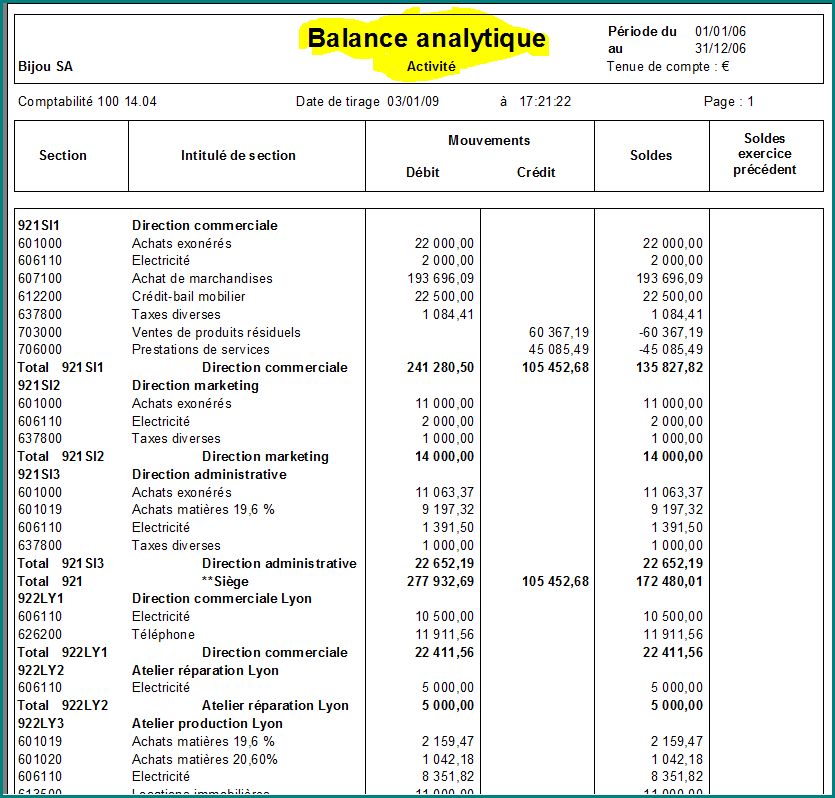835x798 pixels.
Task: Click 'Atelier production Lyon' section heading
Action: click(x=207, y=723)
